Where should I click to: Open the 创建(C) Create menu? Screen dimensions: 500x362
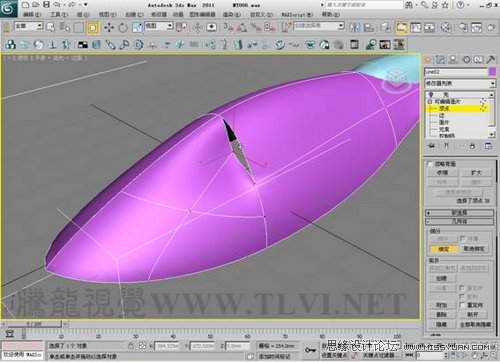pyautogui.click(x=134, y=15)
